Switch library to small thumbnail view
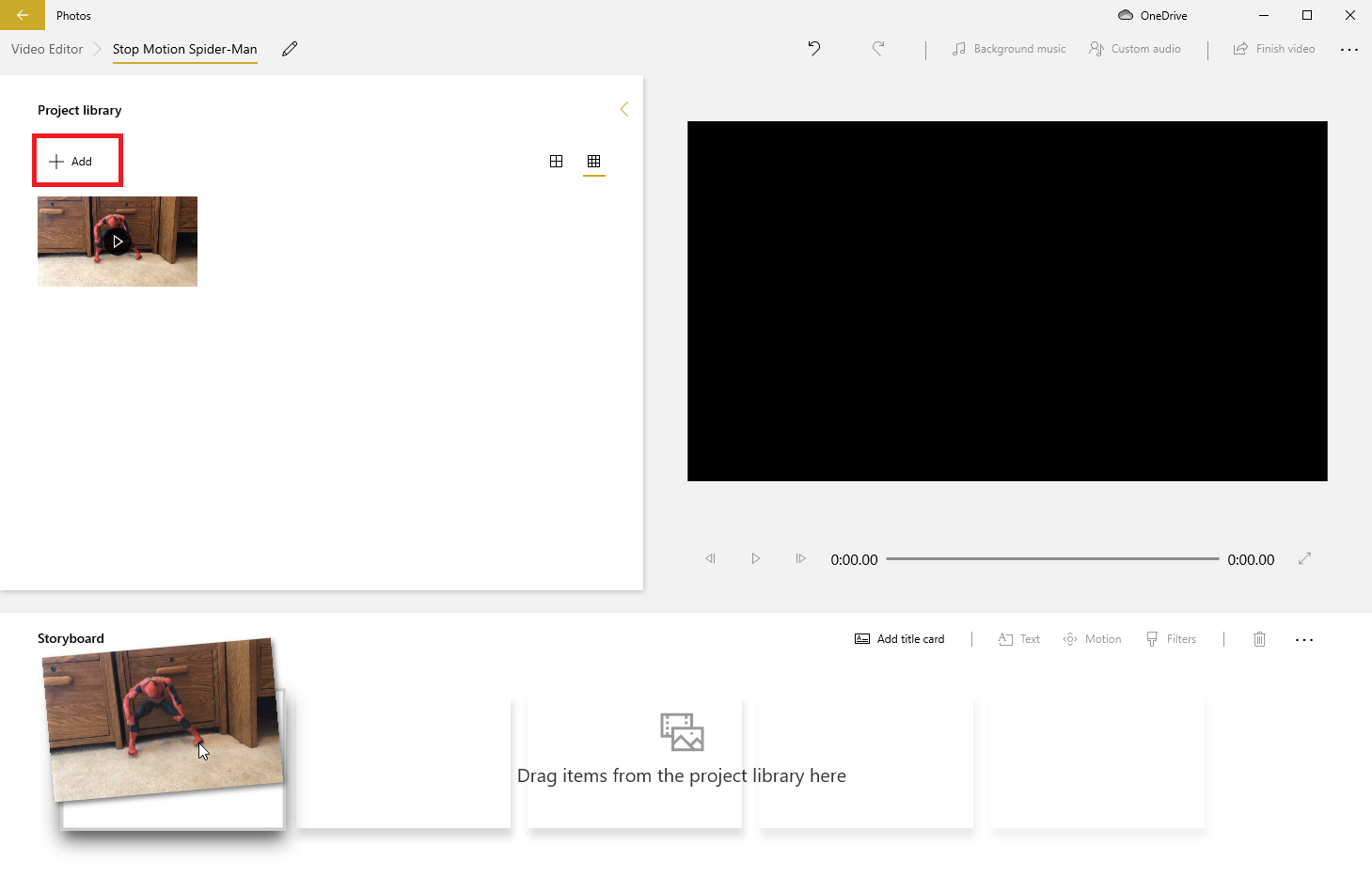Viewport: 1372px width, 876px height. pos(593,162)
